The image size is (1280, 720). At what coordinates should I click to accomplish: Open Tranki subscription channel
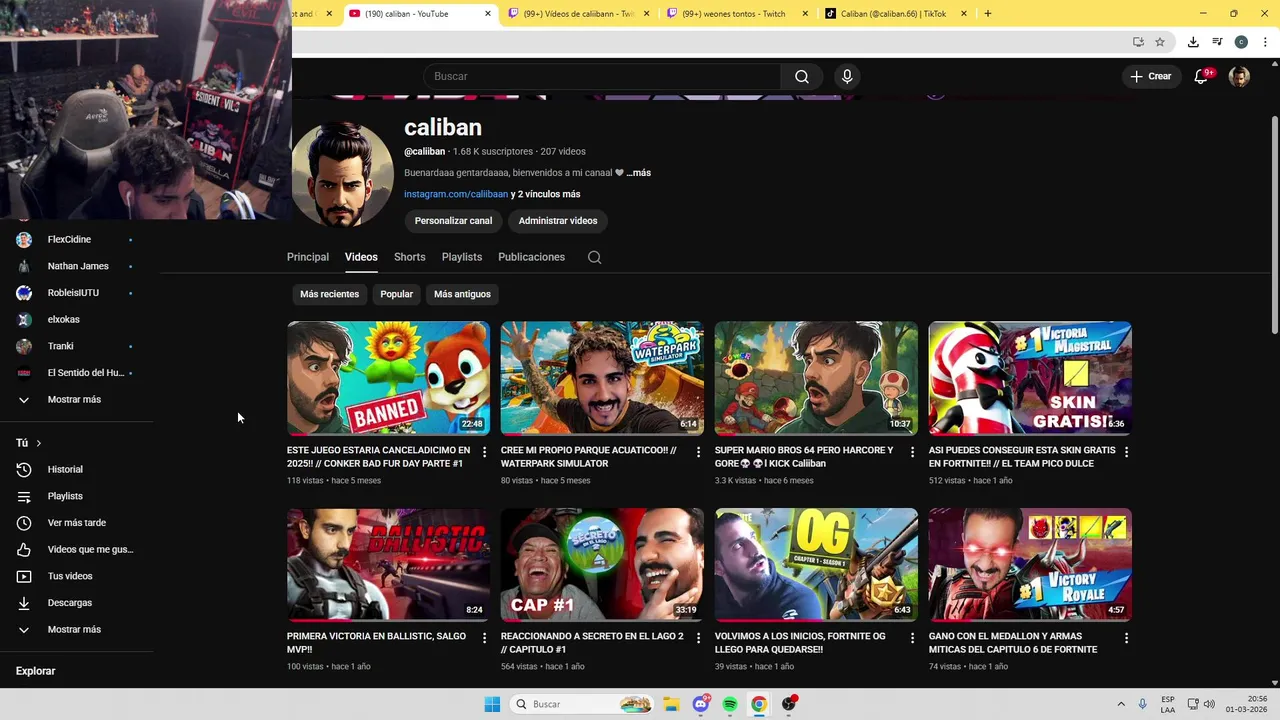[76, 346]
